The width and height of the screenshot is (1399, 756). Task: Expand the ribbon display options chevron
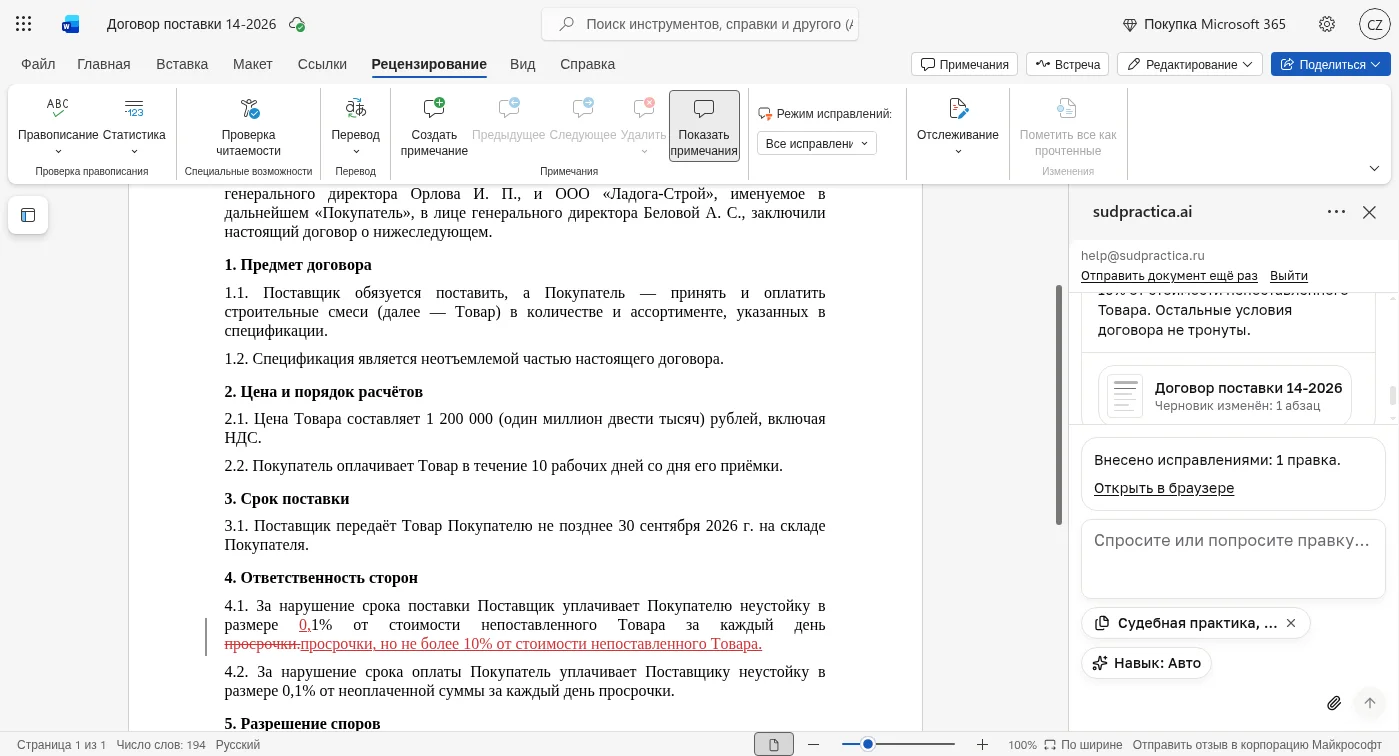(1374, 168)
